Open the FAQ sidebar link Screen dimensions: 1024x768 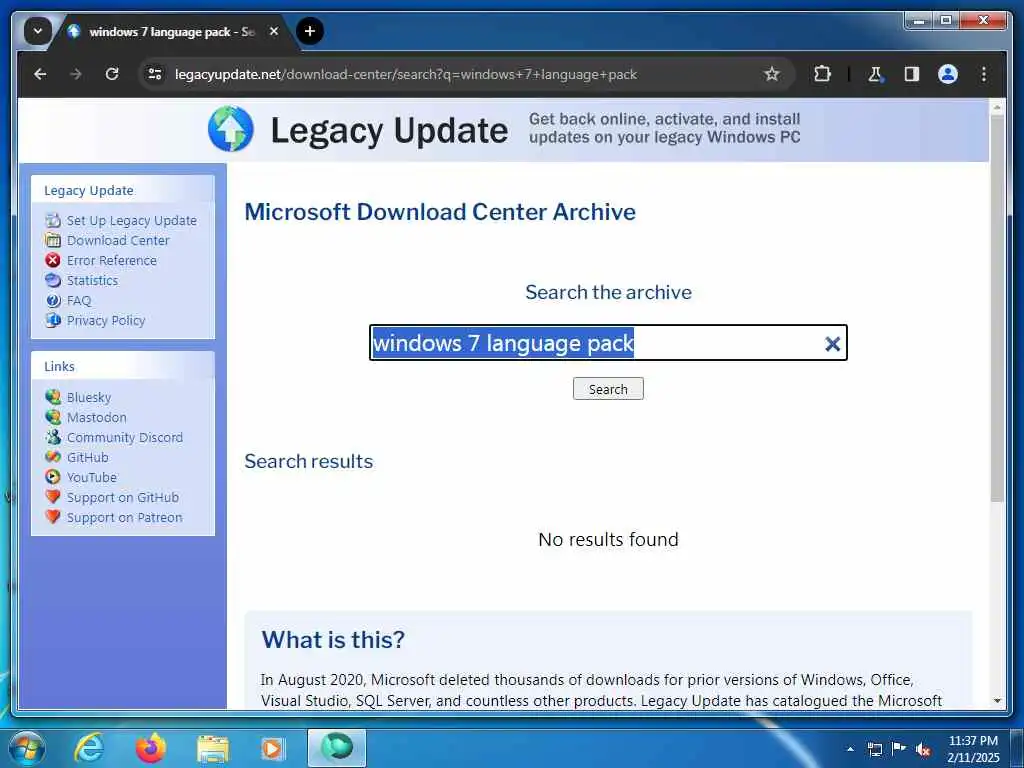pyautogui.click(x=79, y=300)
